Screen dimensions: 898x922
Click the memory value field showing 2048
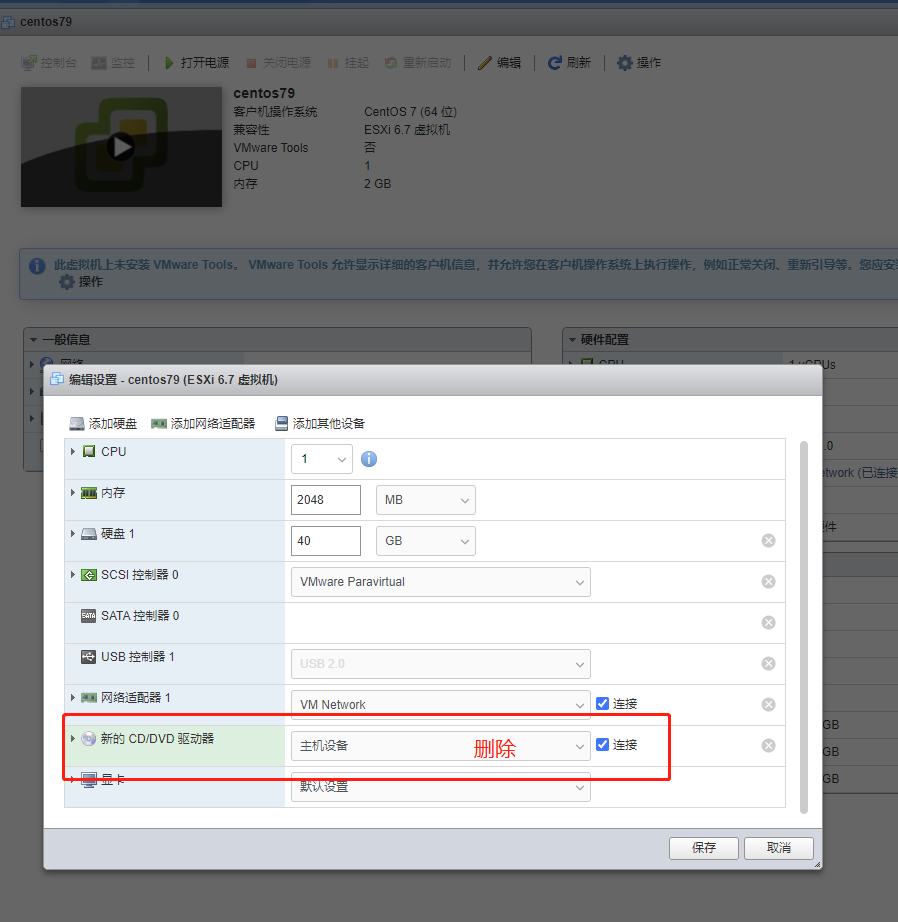(325, 500)
